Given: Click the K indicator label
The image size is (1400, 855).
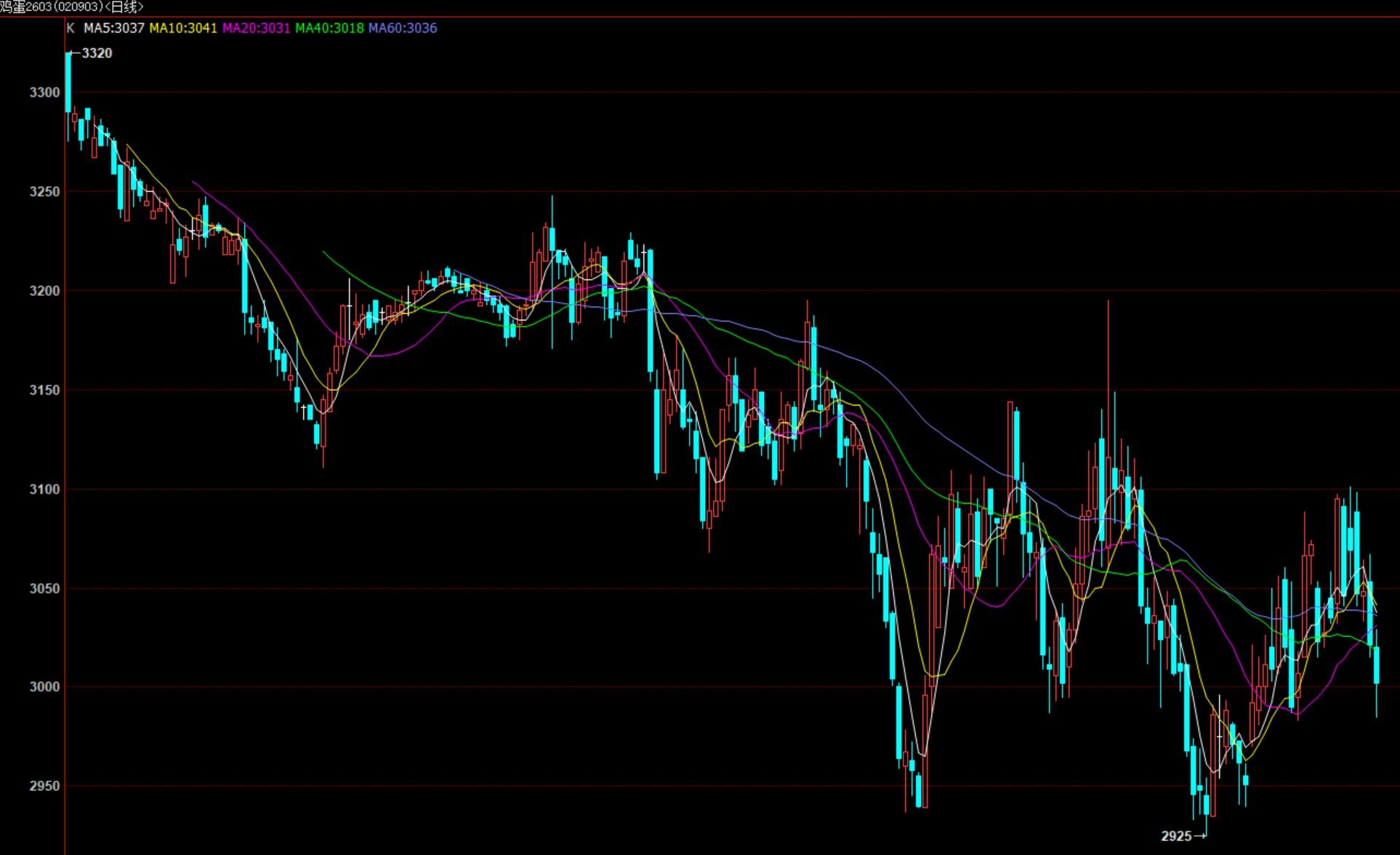Looking at the screenshot, I should [70, 28].
